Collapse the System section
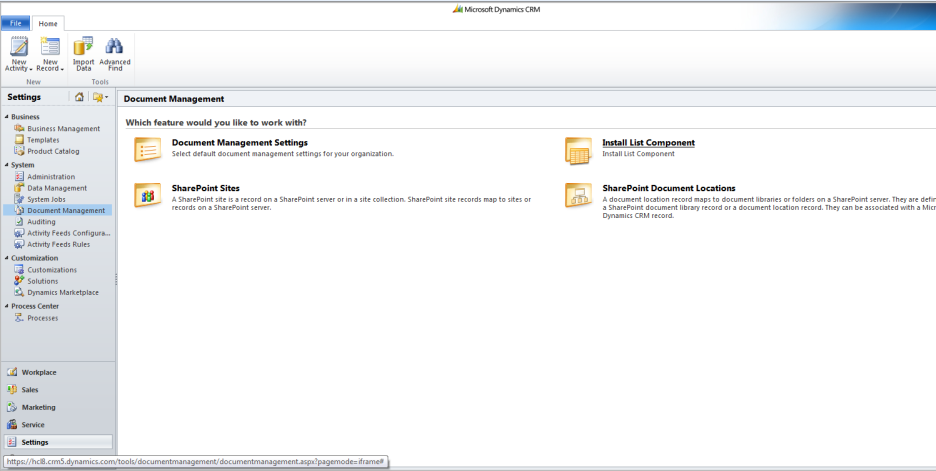The height and width of the screenshot is (471, 936). click(7, 165)
